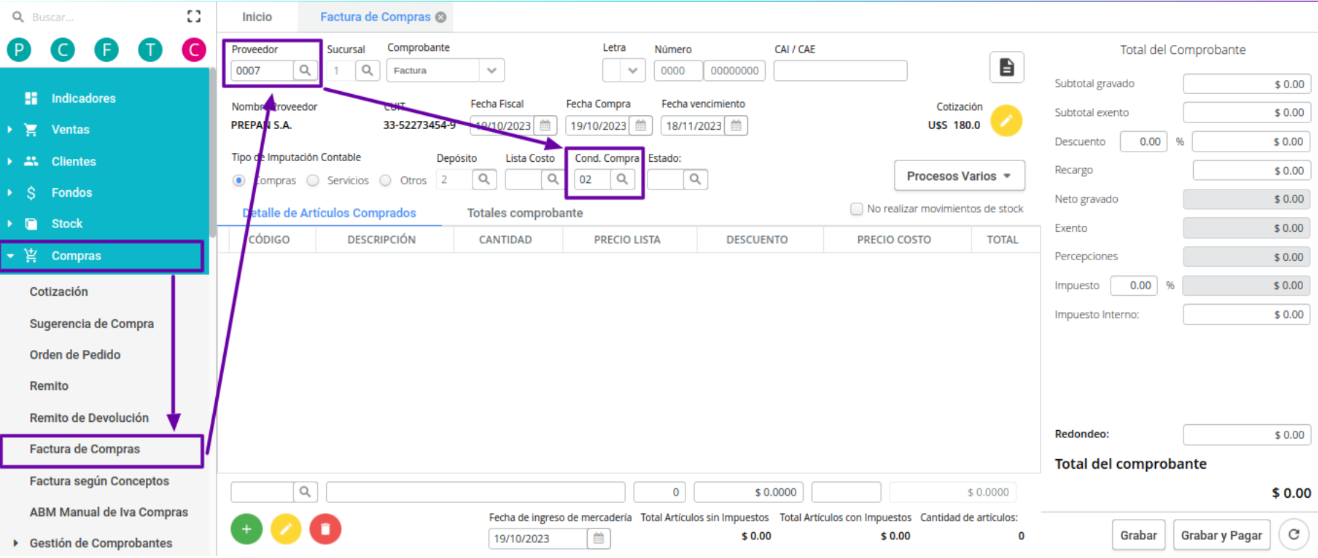This screenshot has width=1318, height=558.
Task: Open Cotización in Compras menu
Action: 59,292
